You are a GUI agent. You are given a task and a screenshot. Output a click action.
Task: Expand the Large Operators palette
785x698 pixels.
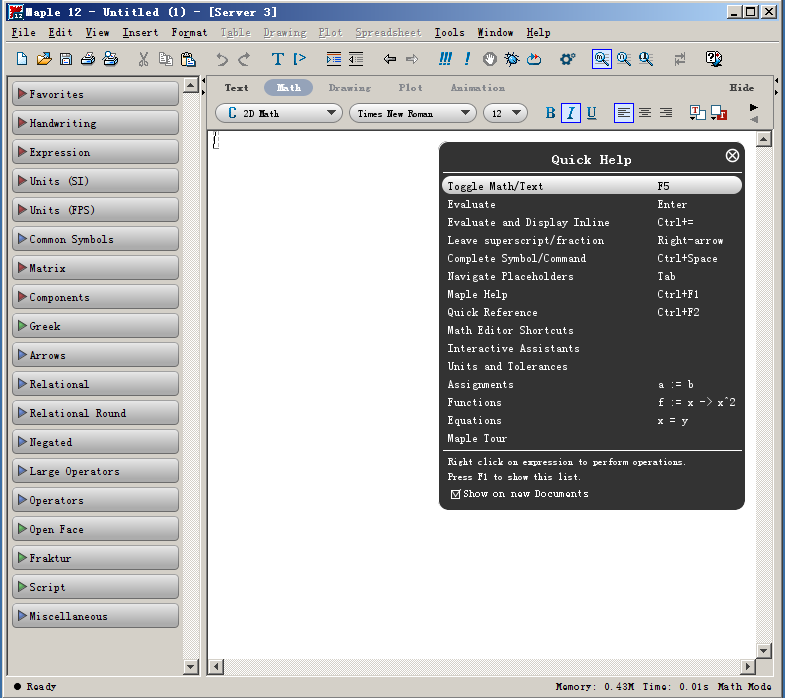click(x=95, y=471)
